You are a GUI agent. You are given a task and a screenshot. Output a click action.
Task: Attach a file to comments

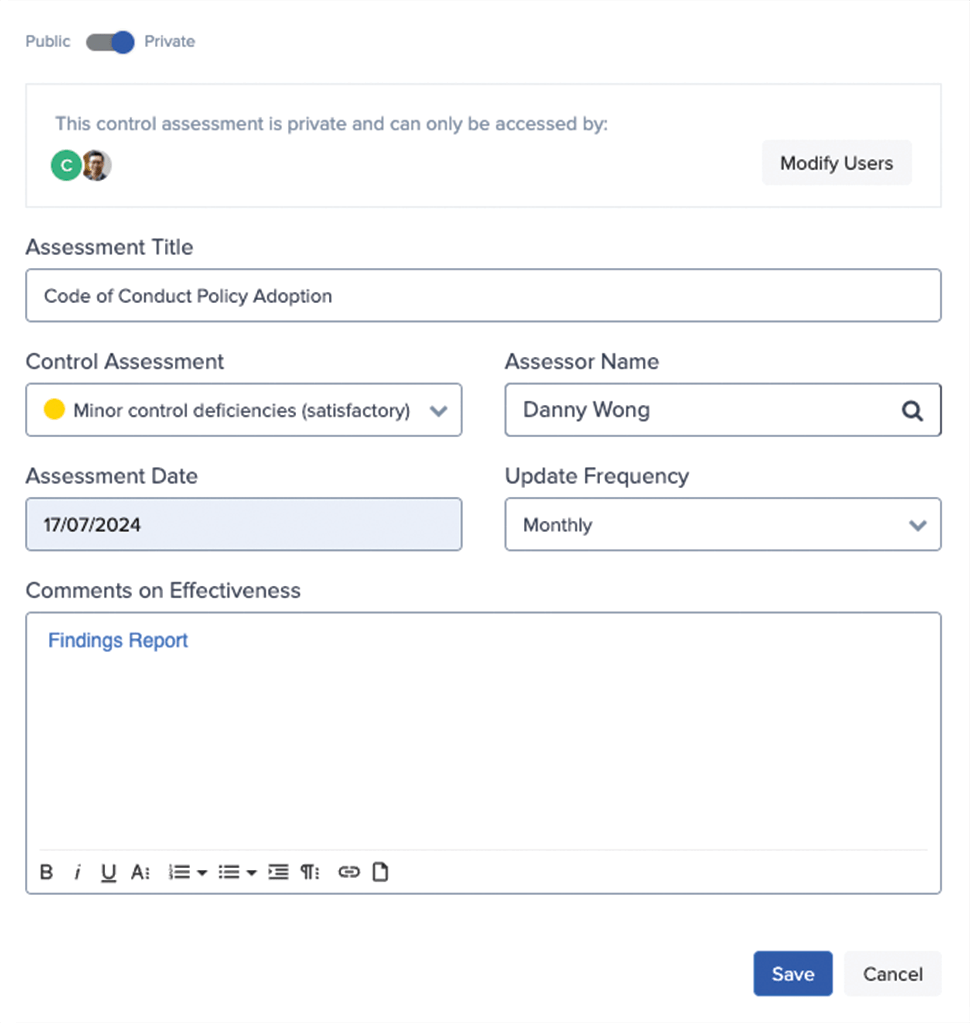pos(380,872)
